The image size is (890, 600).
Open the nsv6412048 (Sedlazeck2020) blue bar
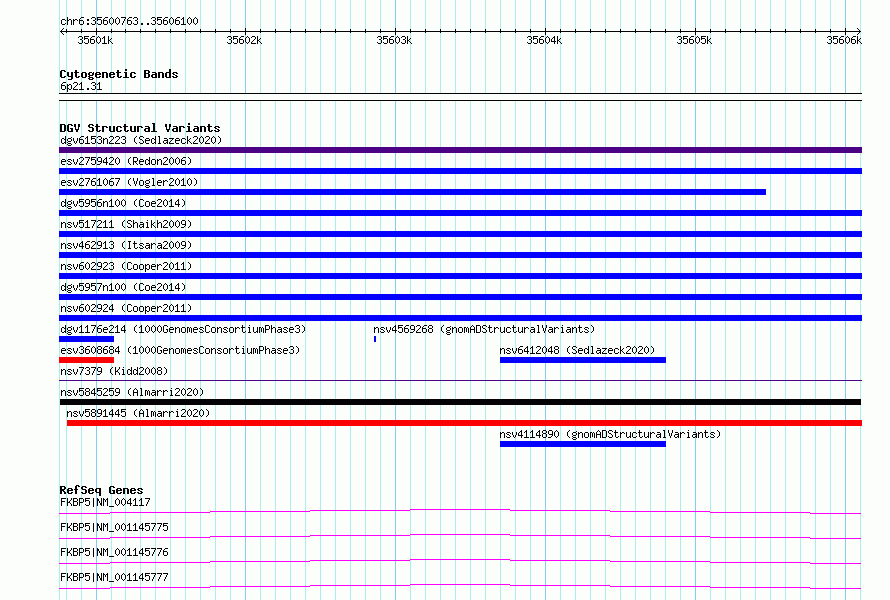pos(583,360)
